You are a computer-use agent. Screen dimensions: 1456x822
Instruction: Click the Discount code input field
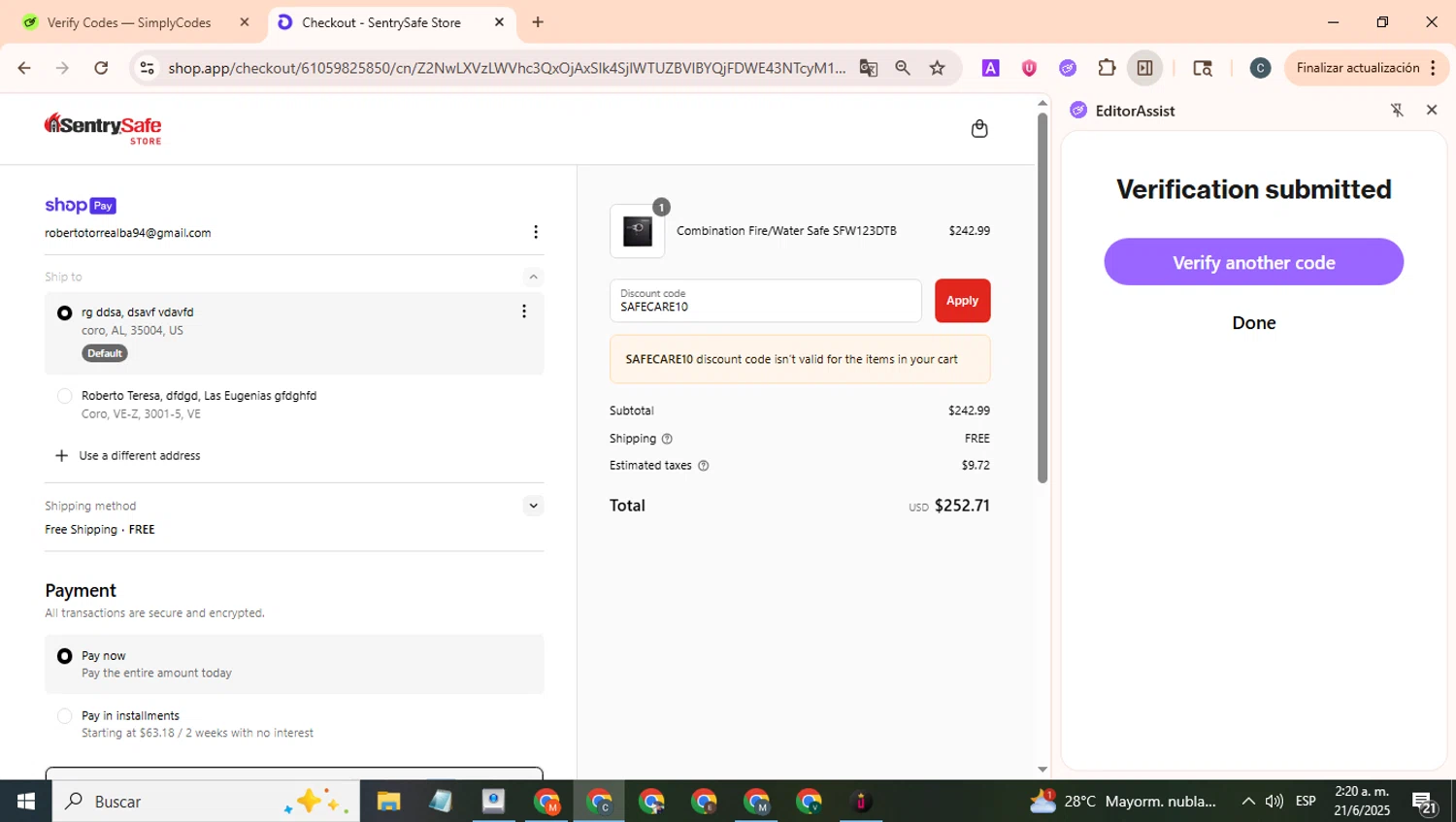pyautogui.click(x=766, y=301)
